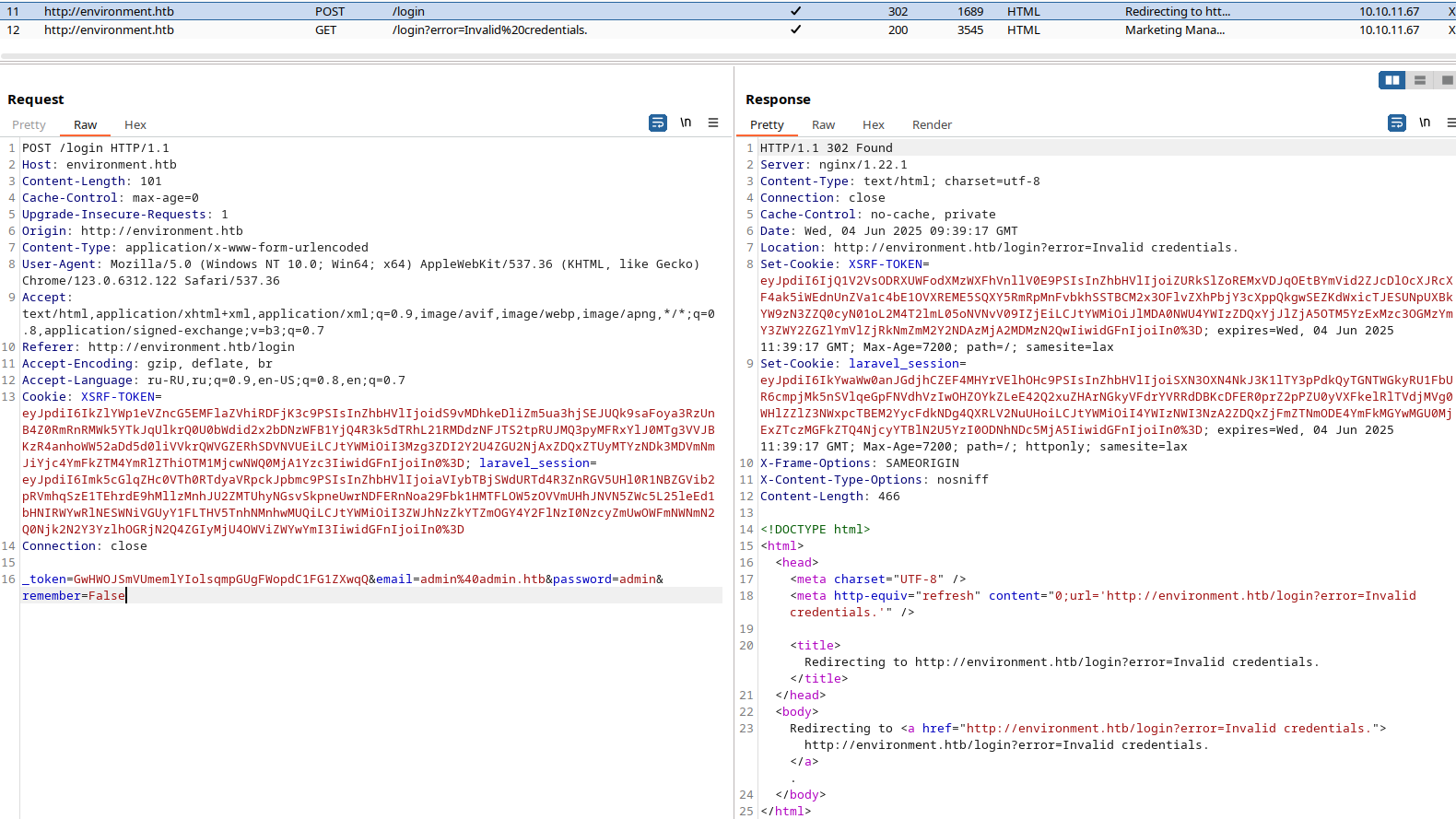Switch to Hex tab in Request pane
1456x819 pixels.
point(135,124)
